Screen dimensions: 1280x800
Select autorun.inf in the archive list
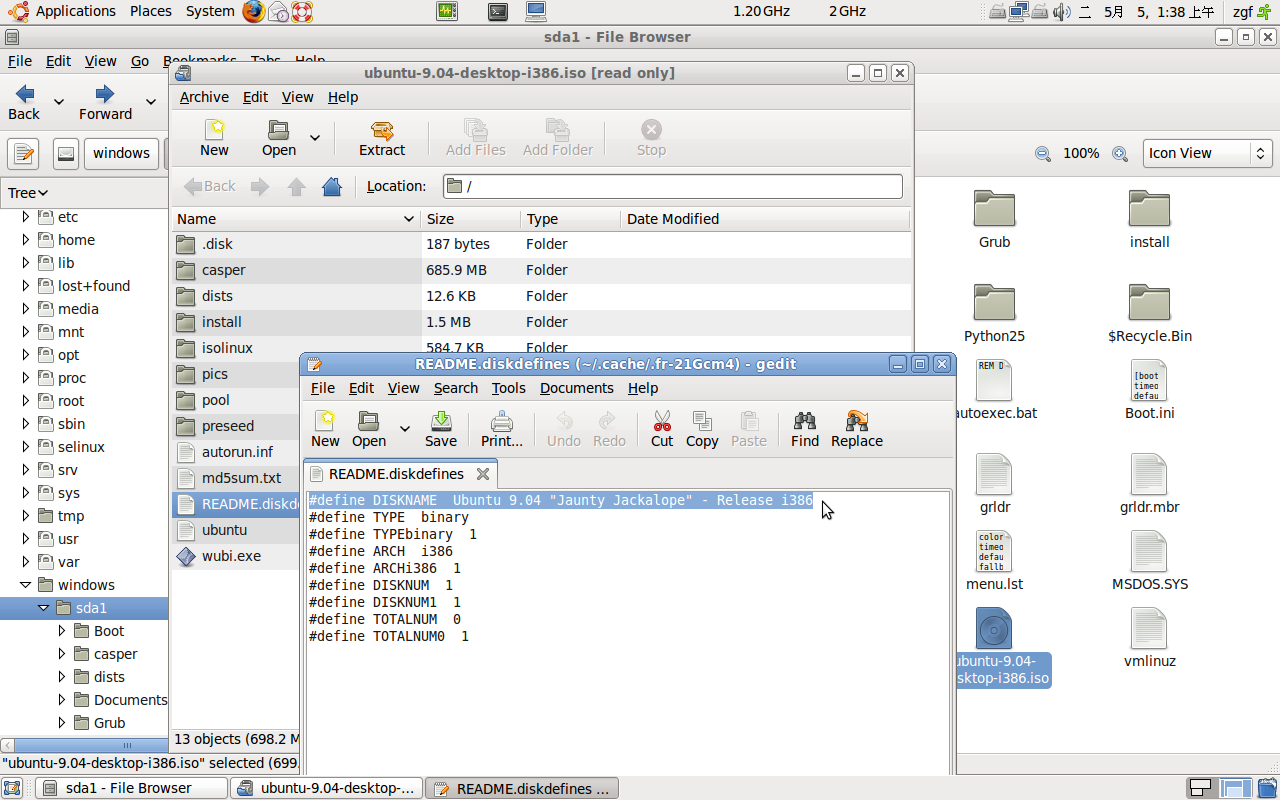(x=237, y=452)
